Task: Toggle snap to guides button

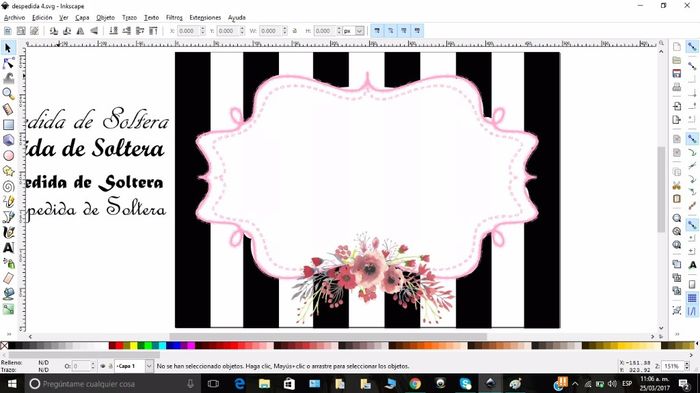Action: click(x=692, y=311)
